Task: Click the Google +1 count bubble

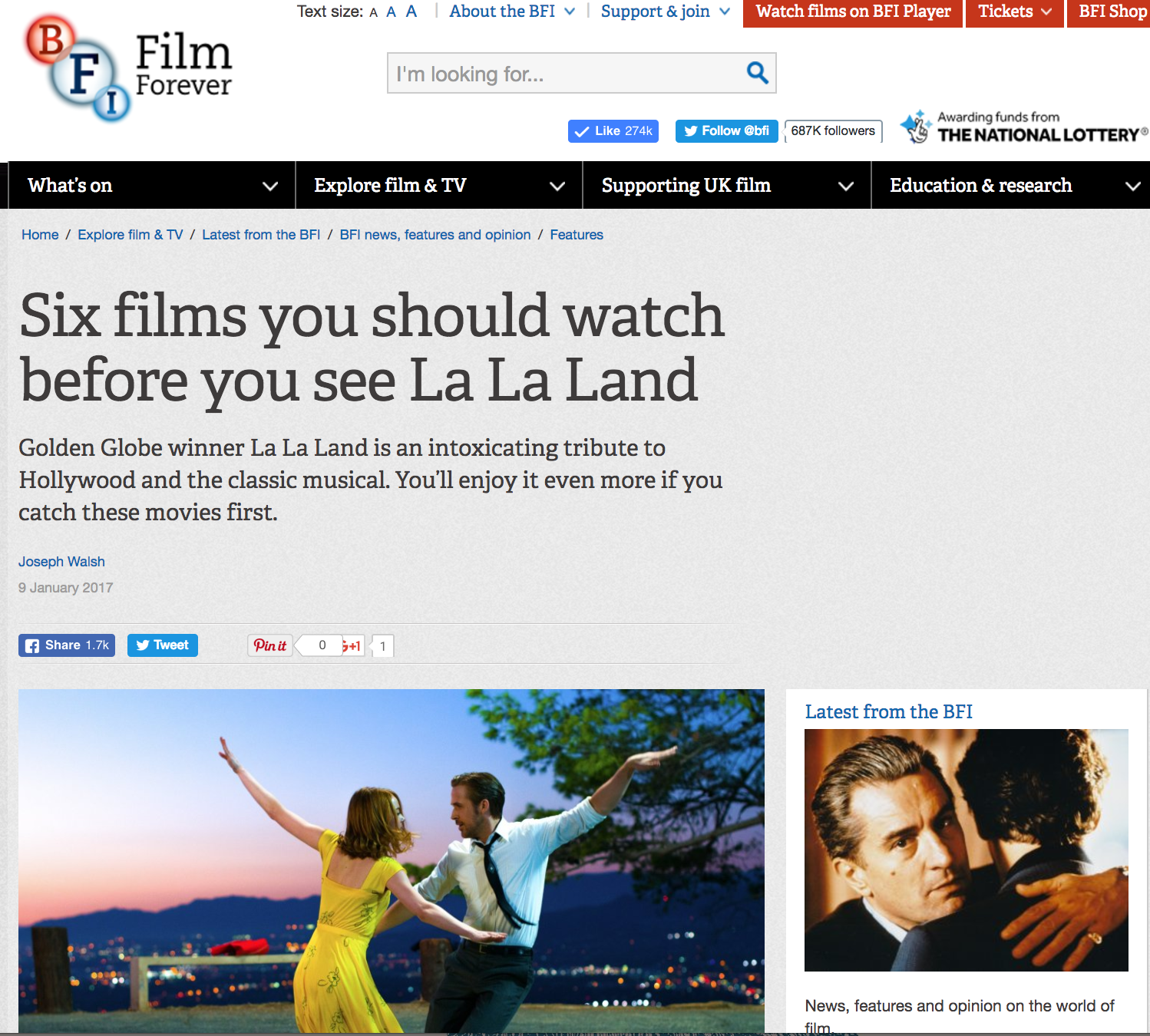Action: (382, 646)
